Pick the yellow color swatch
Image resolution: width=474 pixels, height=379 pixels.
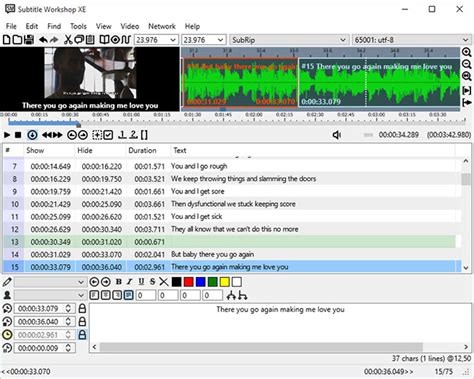coord(225,282)
